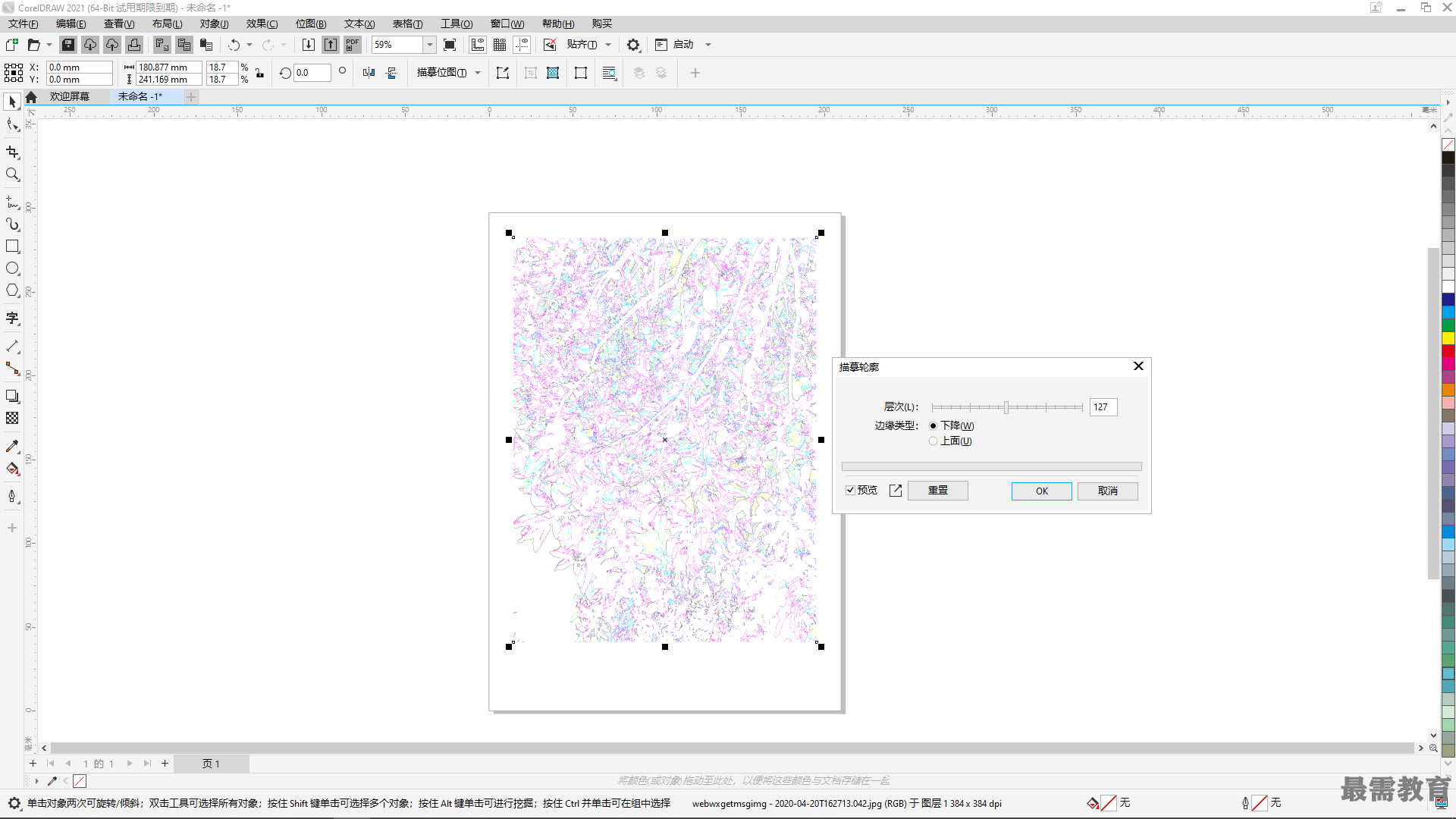Select the Transparency checker tool
This screenshot has height=819, width=1456.
(12, 419)
